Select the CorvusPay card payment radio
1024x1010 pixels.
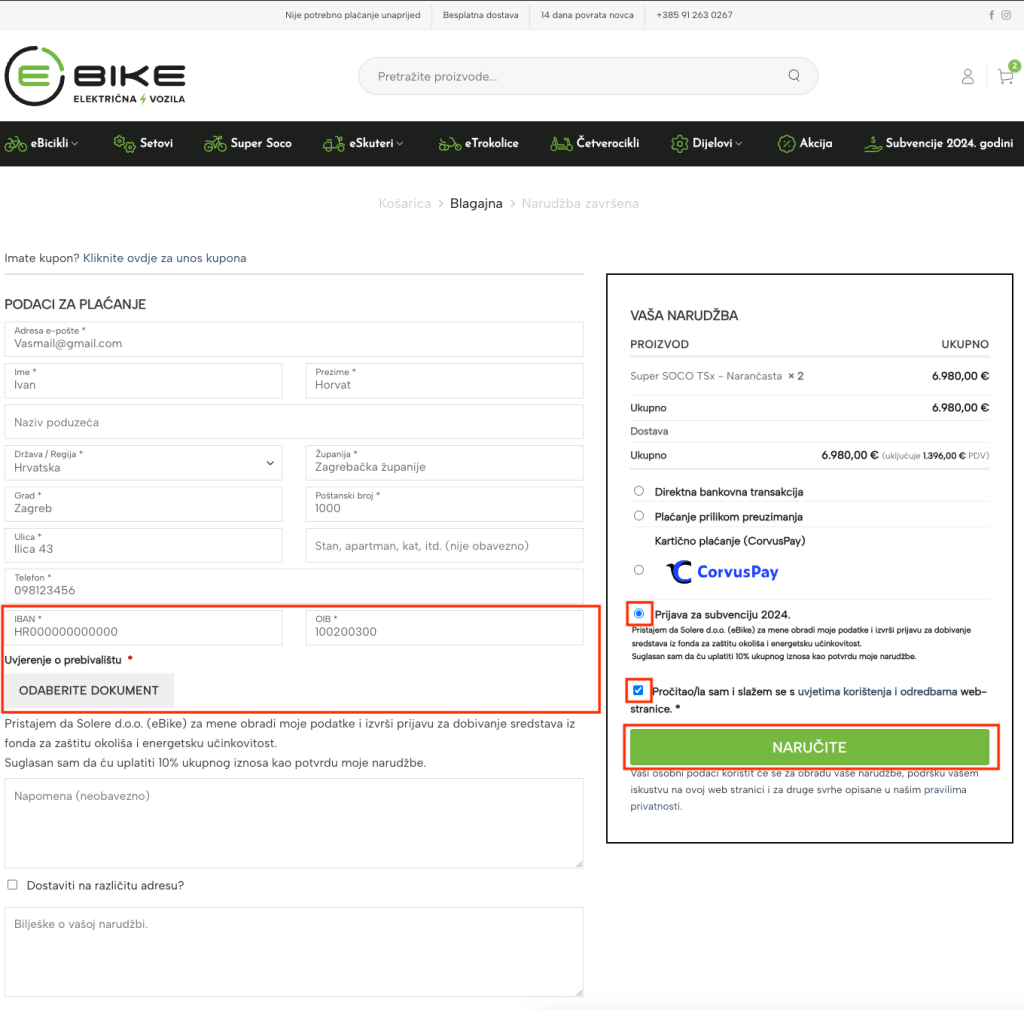point(639,570)
